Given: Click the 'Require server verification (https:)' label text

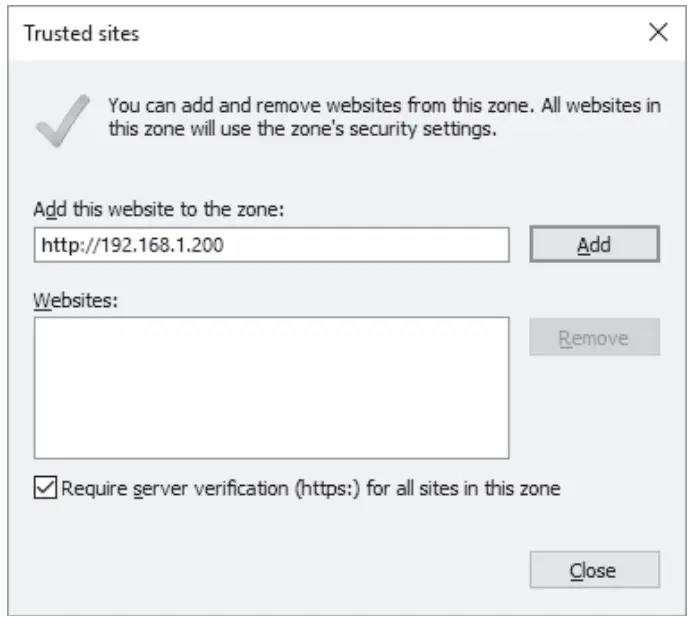Looking at the screenshot, I should (310, 488).
